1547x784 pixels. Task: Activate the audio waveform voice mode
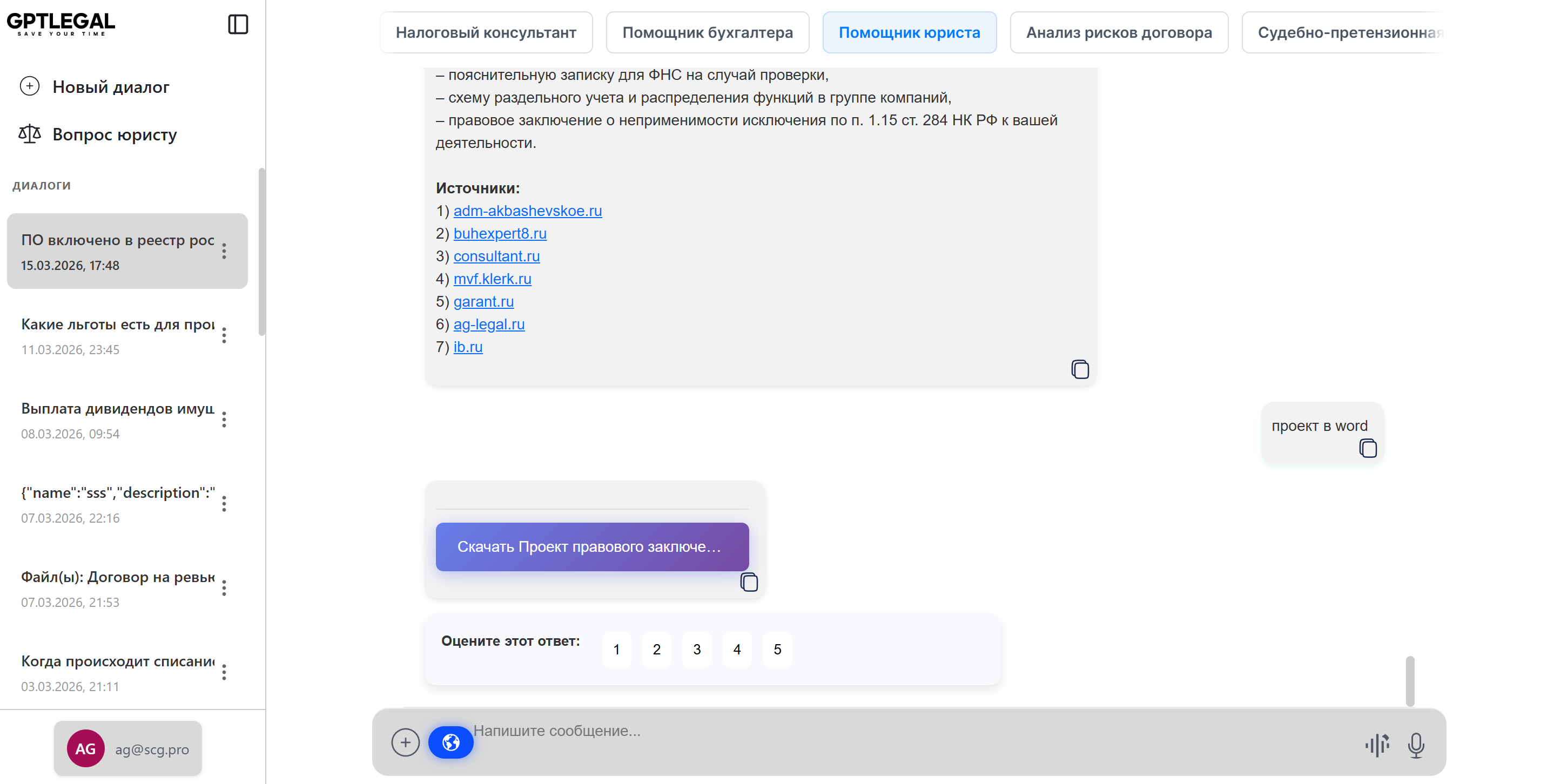pyautogui.click(x=1377, y=745)
